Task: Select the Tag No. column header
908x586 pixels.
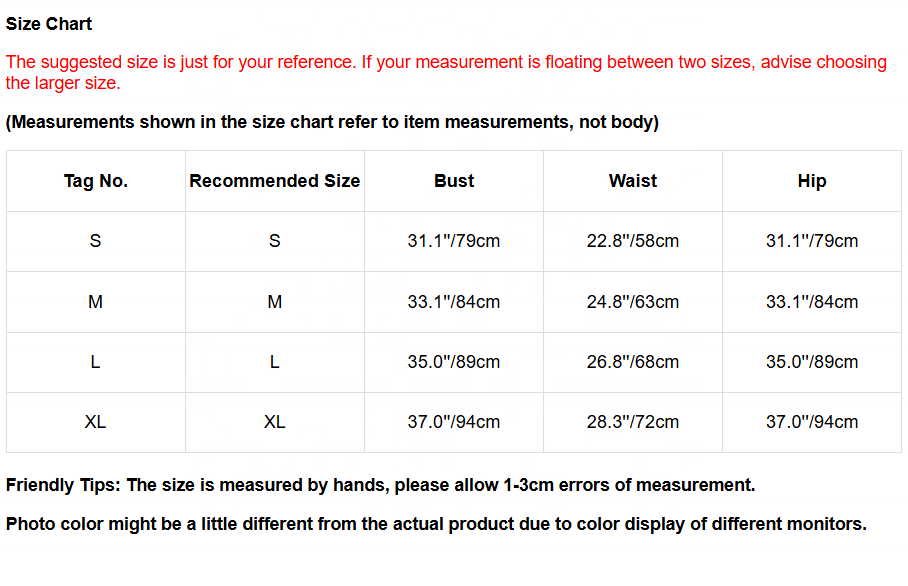Action: tap(96, 181)
